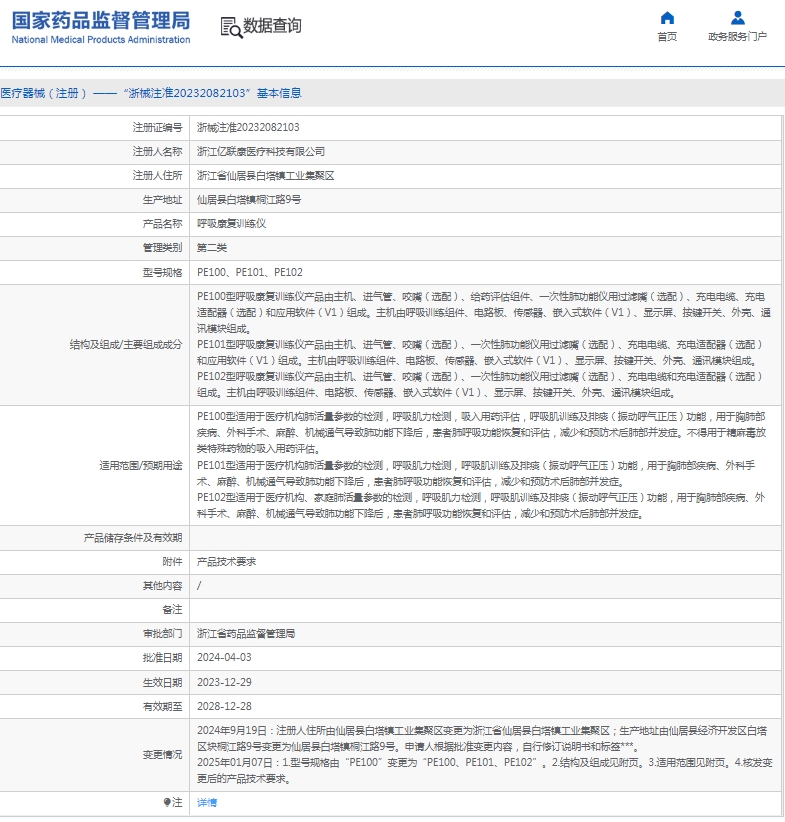Click the 适用范围/预期用途 label
Viewport: 785px width, 822px height.
[x=141, y=466]
